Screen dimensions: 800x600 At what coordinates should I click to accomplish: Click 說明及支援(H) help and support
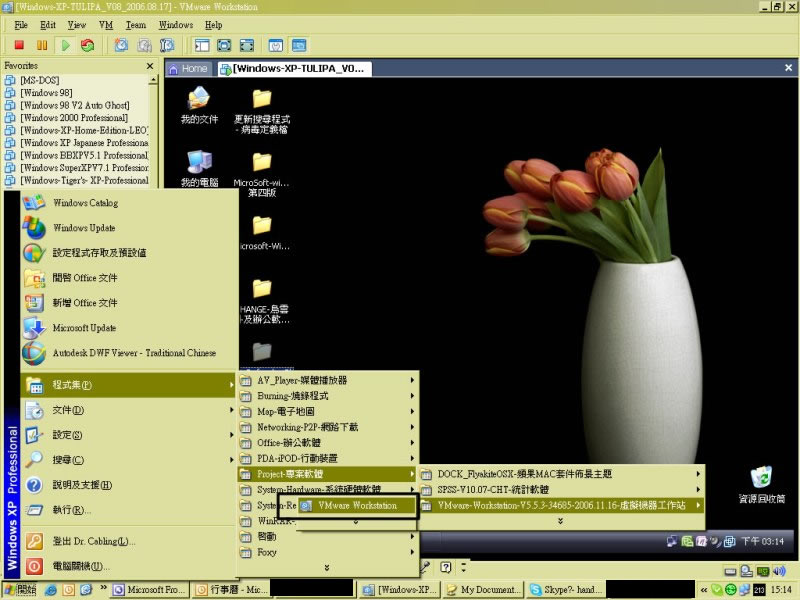point(129,485)
